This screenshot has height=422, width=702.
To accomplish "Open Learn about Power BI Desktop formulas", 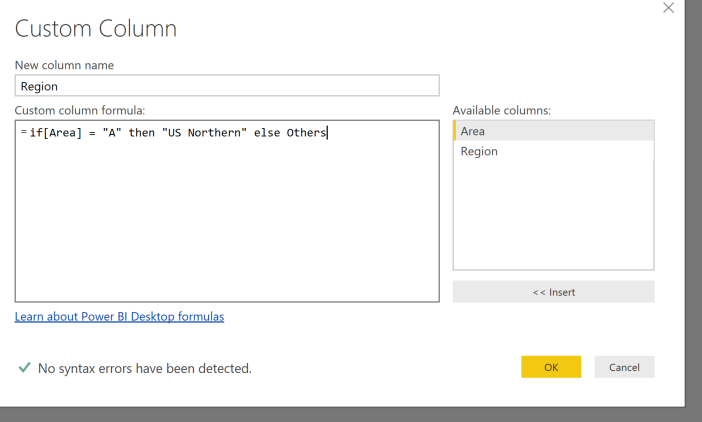I will (119, 316).
